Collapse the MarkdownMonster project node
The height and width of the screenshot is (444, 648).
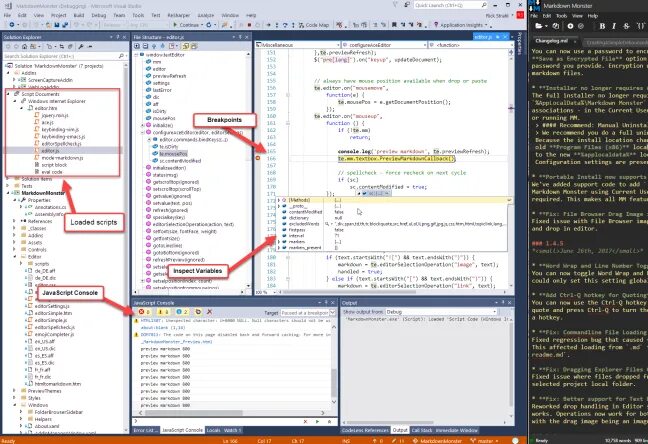point(8,193)
